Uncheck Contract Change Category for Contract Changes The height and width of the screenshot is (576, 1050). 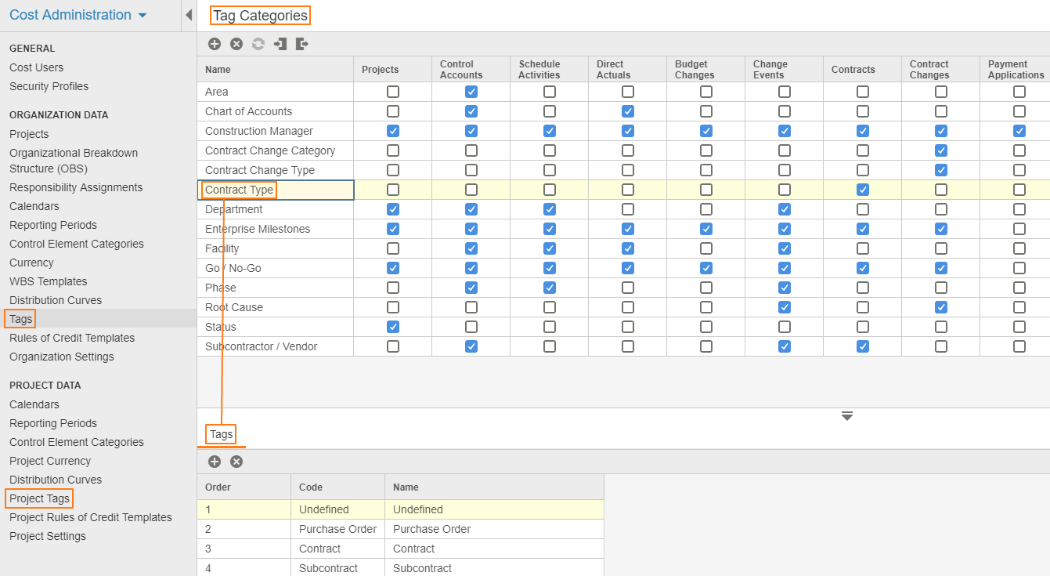941,151
